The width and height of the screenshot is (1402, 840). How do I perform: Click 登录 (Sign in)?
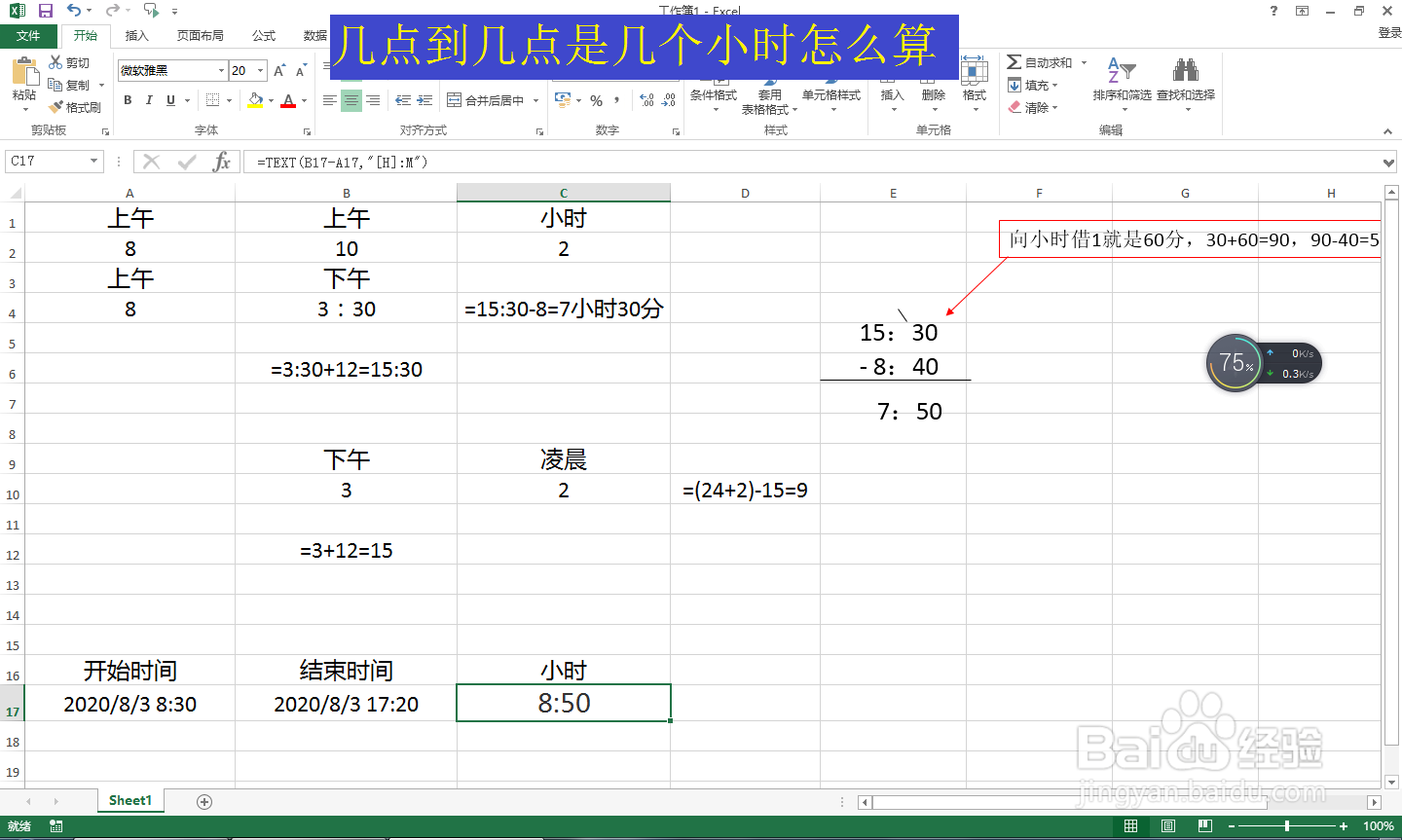(1389, 33)
